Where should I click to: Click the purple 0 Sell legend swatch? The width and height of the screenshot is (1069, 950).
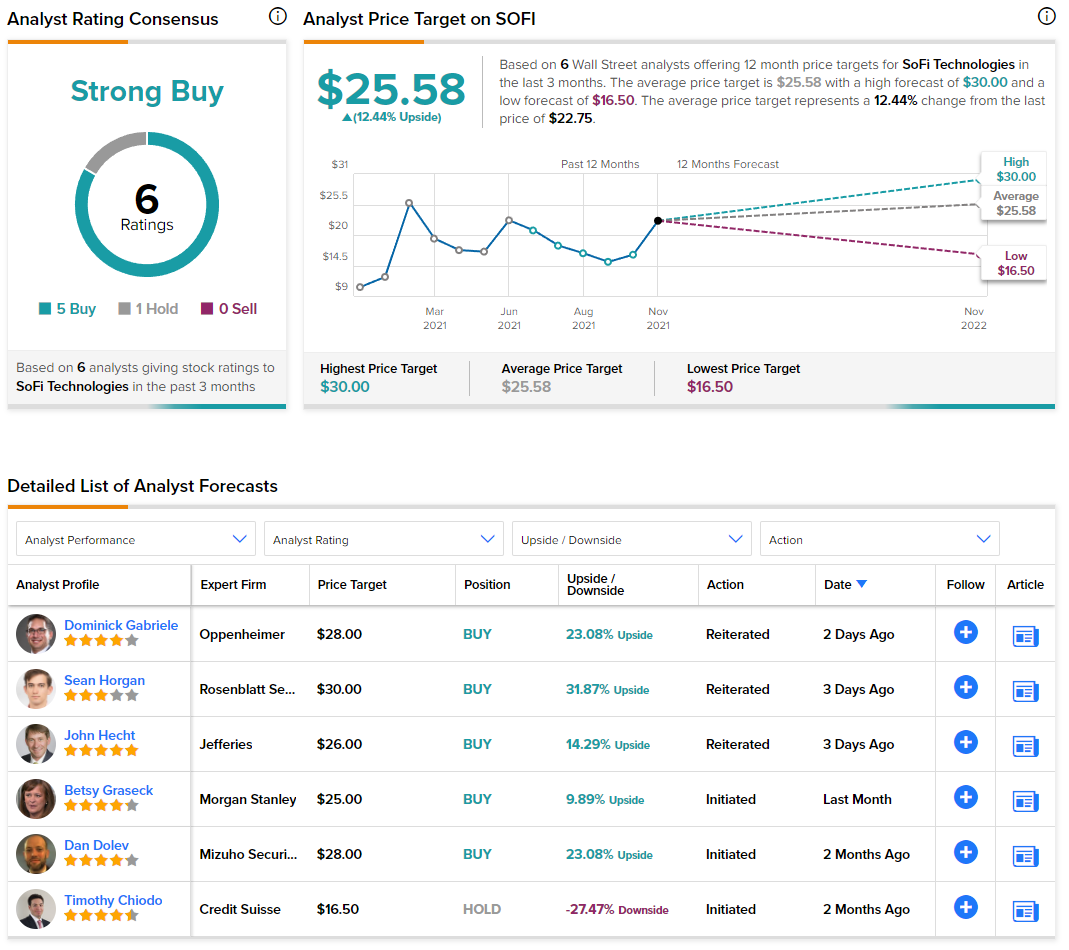click(x=207, y=309)
